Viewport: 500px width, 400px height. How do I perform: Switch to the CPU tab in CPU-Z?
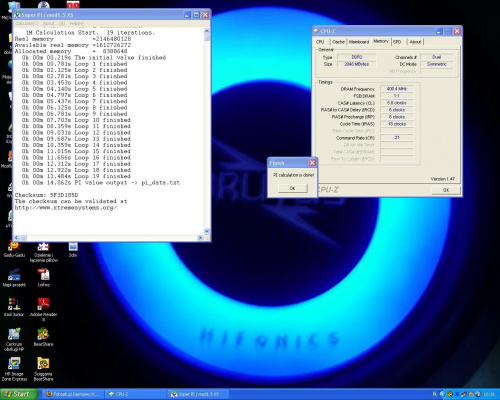tap(320, 42)
